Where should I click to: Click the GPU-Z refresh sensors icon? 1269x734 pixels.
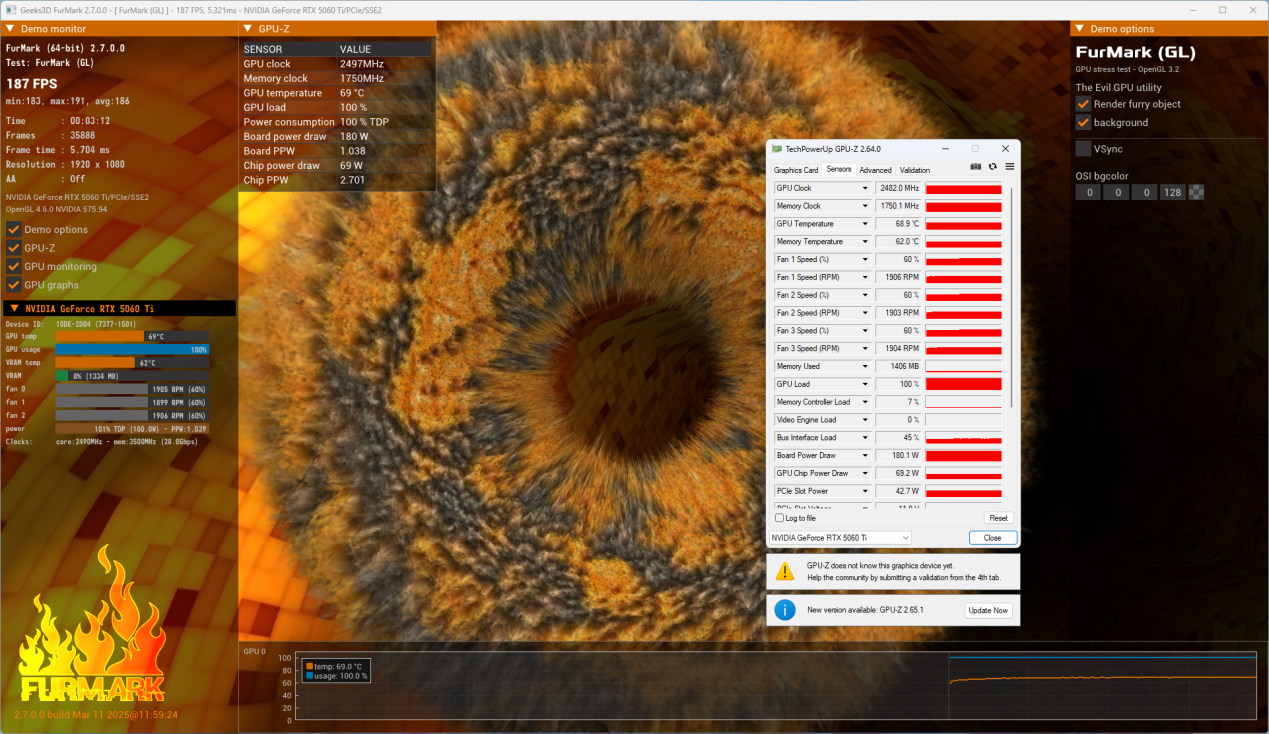(x=992, y=167)
